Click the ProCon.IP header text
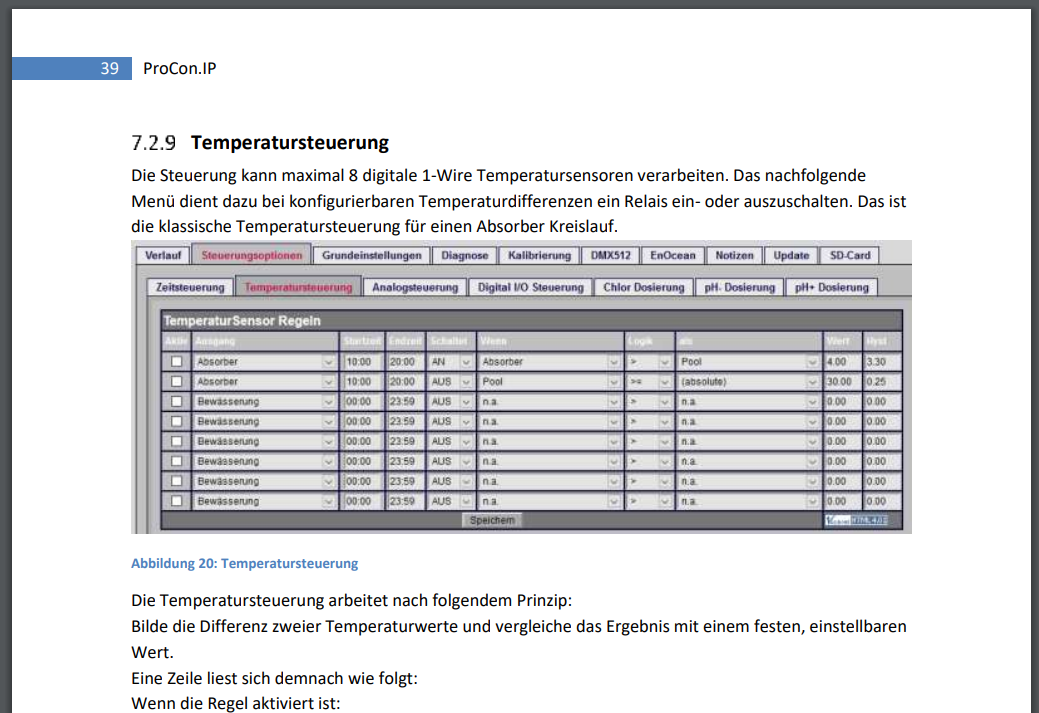Image resolution: width=1039 pixels, height=713 pixels. pos(180,68)
